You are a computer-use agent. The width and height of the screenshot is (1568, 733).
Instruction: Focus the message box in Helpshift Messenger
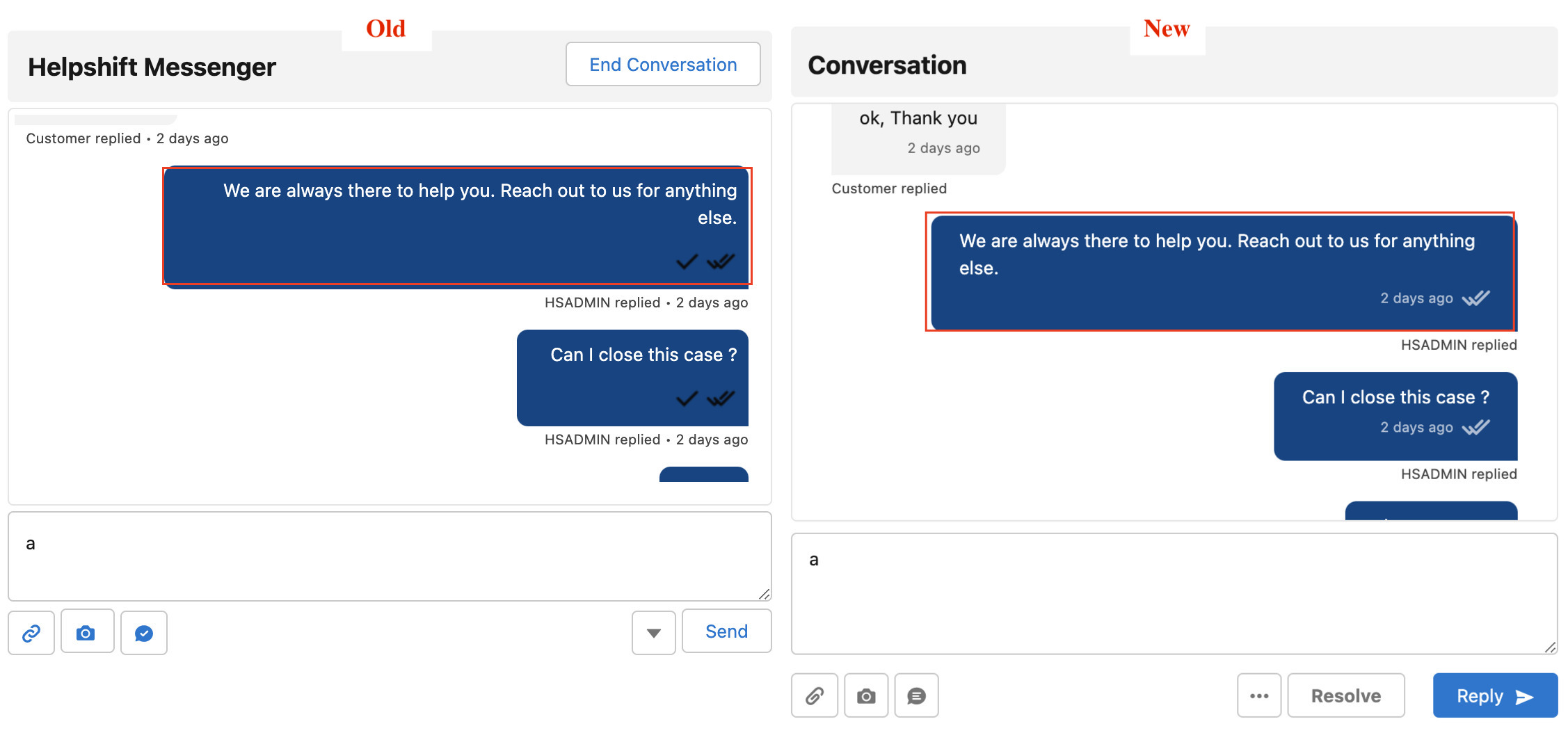click(x=390, y=556)
